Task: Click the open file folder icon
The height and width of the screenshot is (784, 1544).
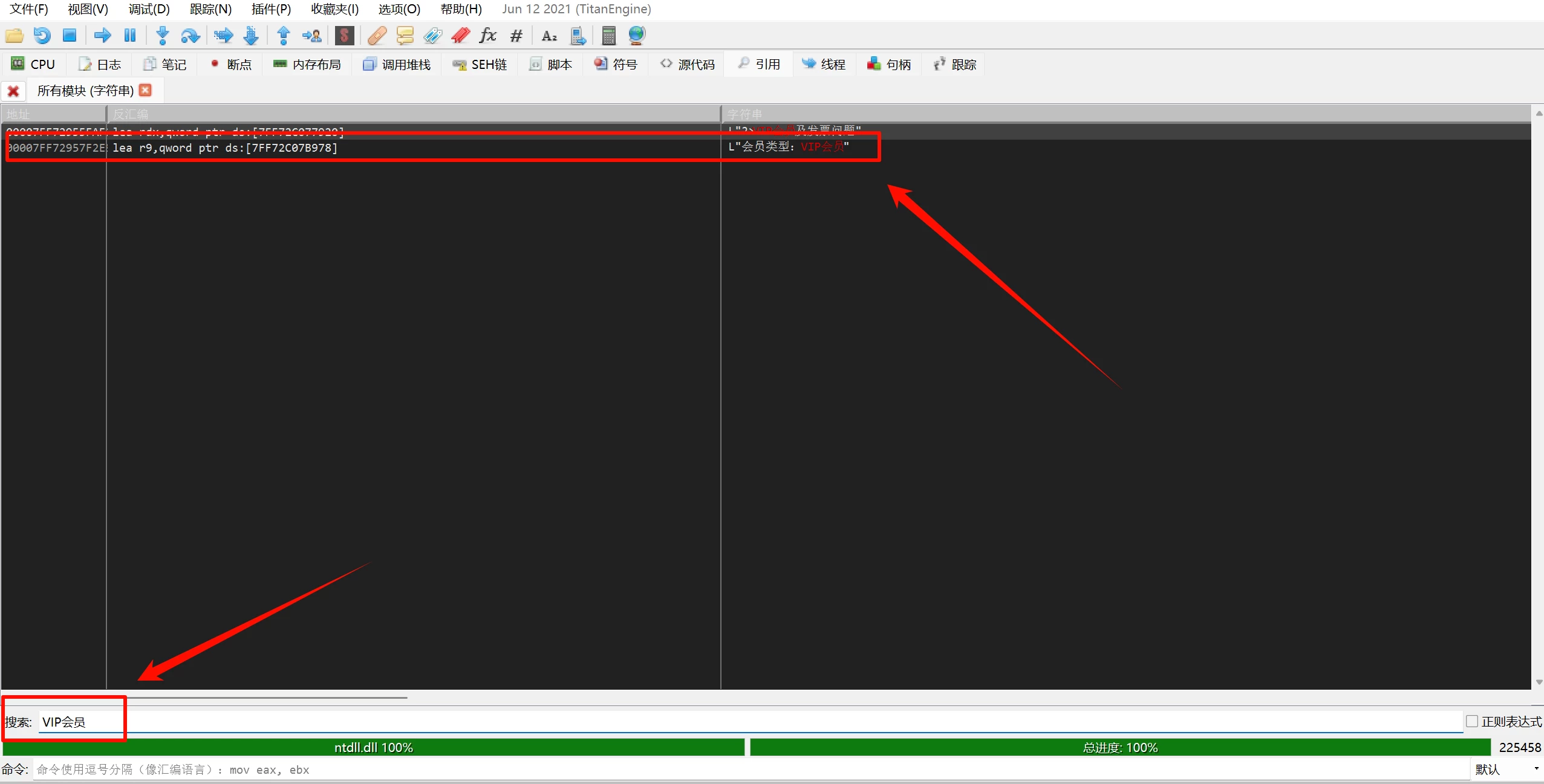Action: click(14, 36)
